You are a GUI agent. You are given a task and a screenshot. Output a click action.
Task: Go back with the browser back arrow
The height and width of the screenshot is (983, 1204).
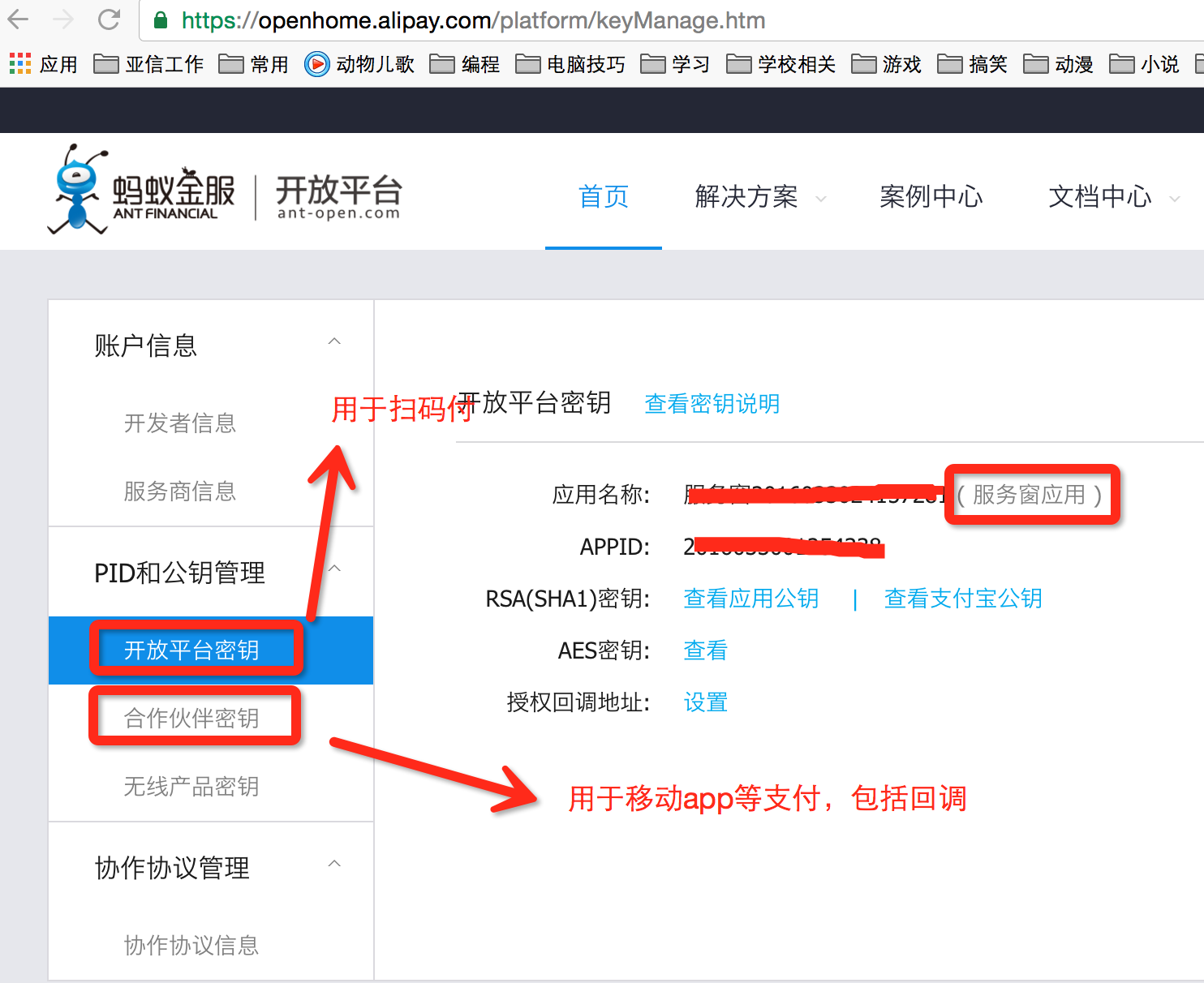pyautogui.click(x=18, y=19)
